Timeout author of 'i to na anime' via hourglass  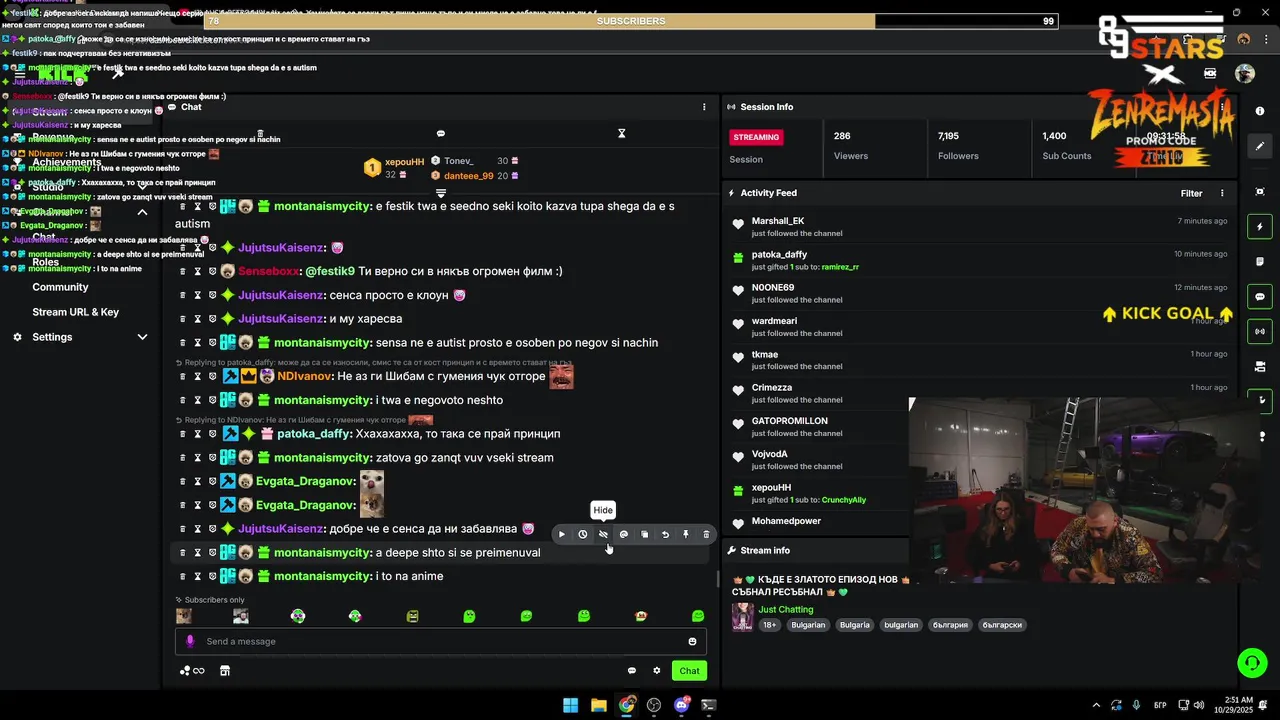(x=197, y=577)
